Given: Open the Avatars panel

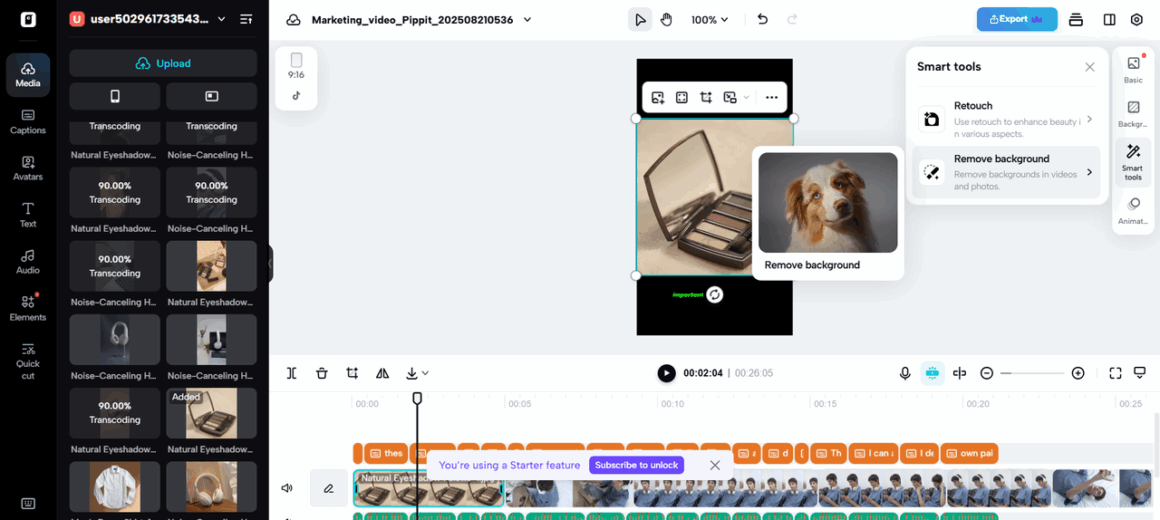Looking at the screenshot, I should (27, 168).
